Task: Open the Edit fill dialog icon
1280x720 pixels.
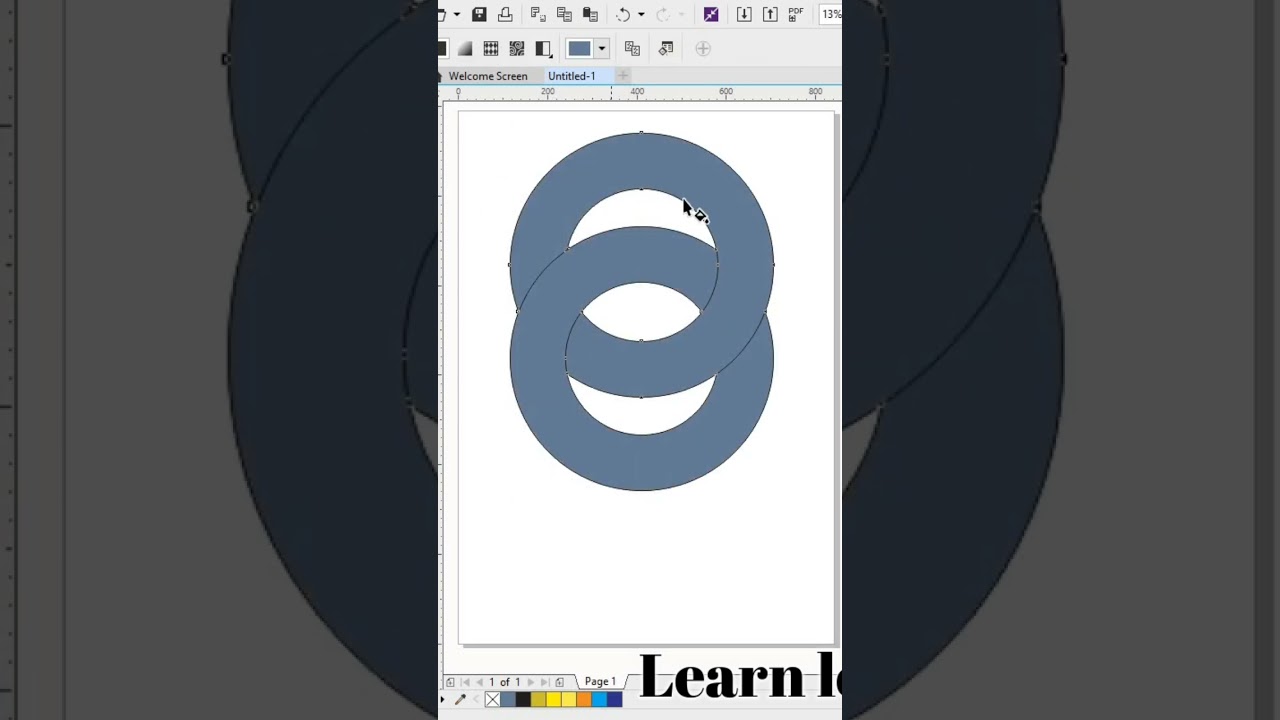Action: (666, 48)
